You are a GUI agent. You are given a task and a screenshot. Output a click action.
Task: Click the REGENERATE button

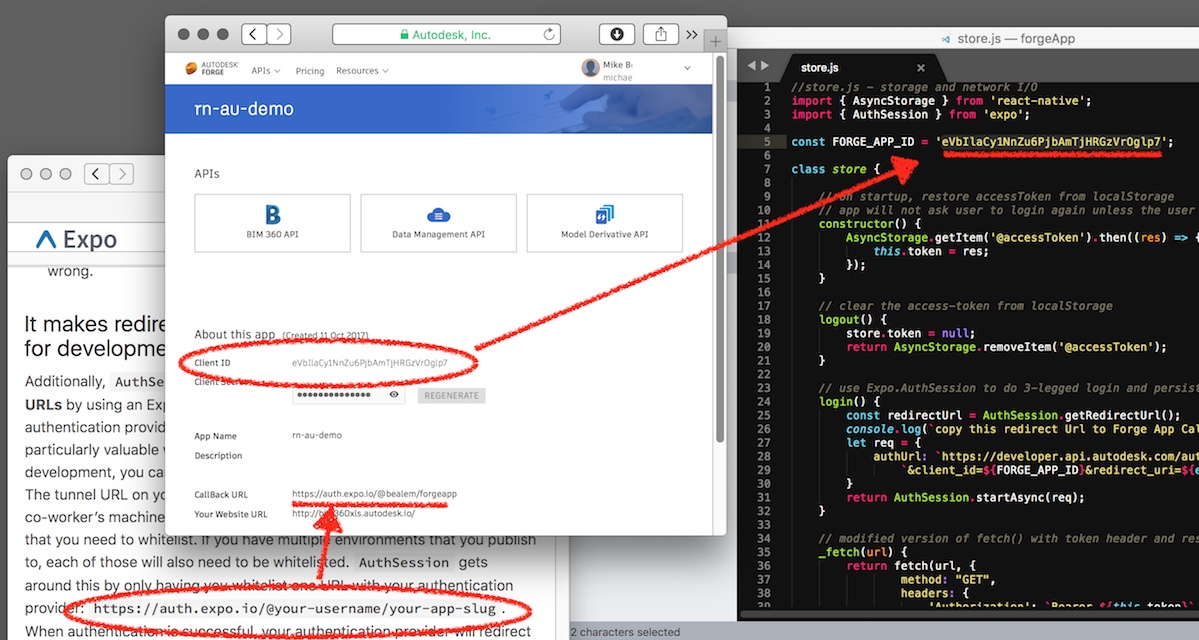click(x=451, y=395)
